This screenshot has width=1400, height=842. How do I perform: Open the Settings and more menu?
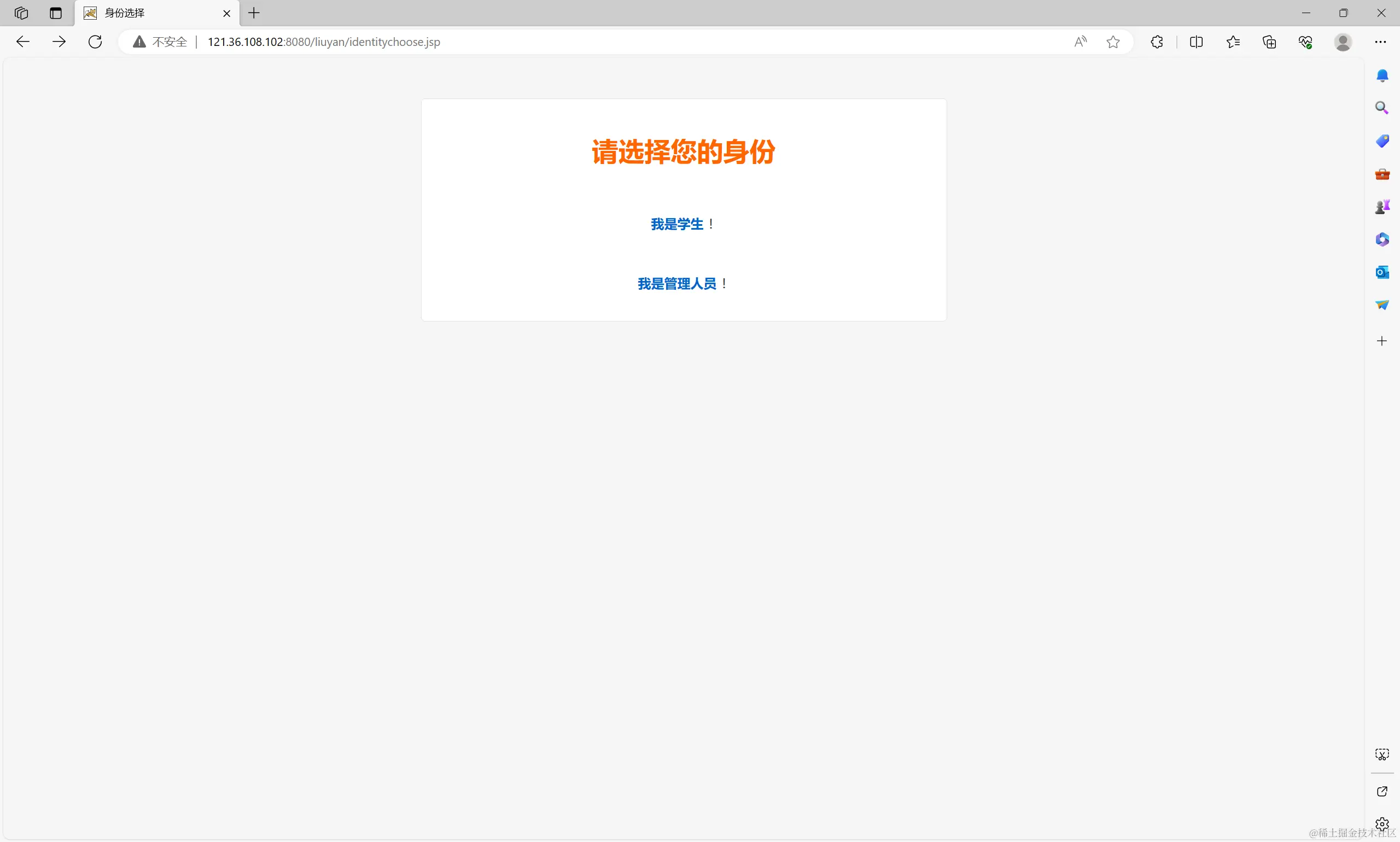1381,42
